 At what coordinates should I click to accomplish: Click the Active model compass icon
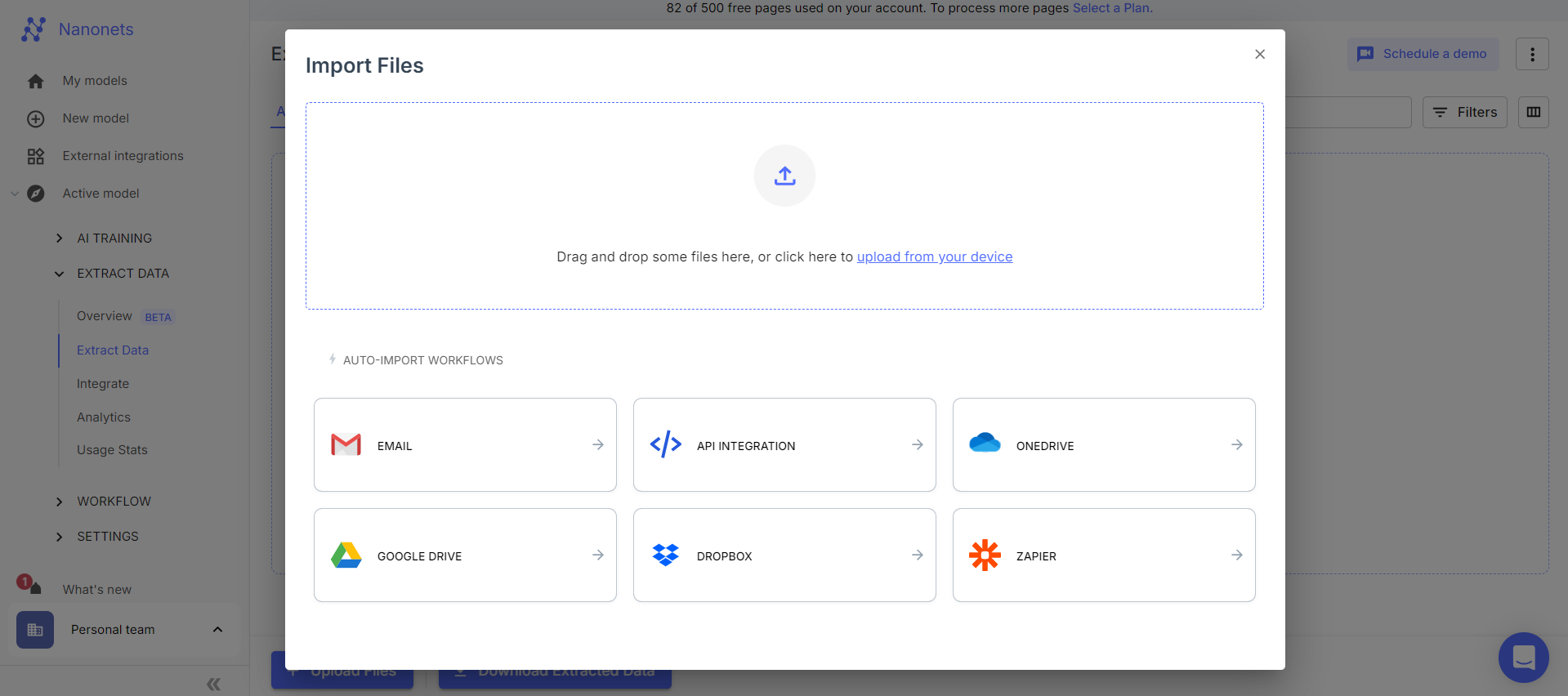click(x=35, y=194)
